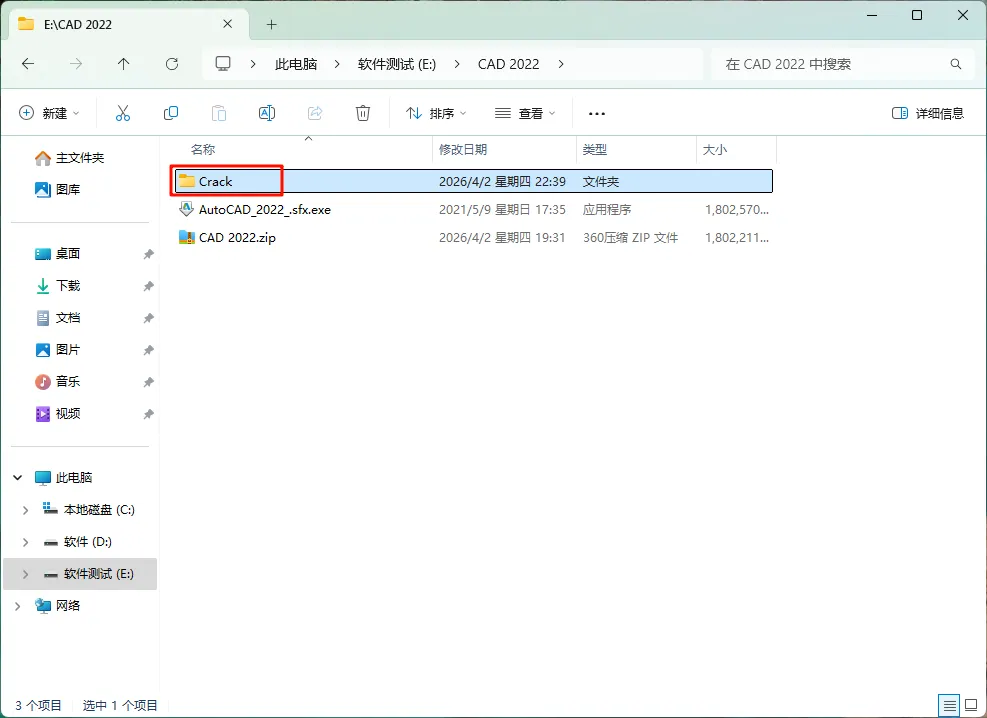Unpin icon next to 下载
This screenshot has width=987, height=718.
click(x=149, y=286)
